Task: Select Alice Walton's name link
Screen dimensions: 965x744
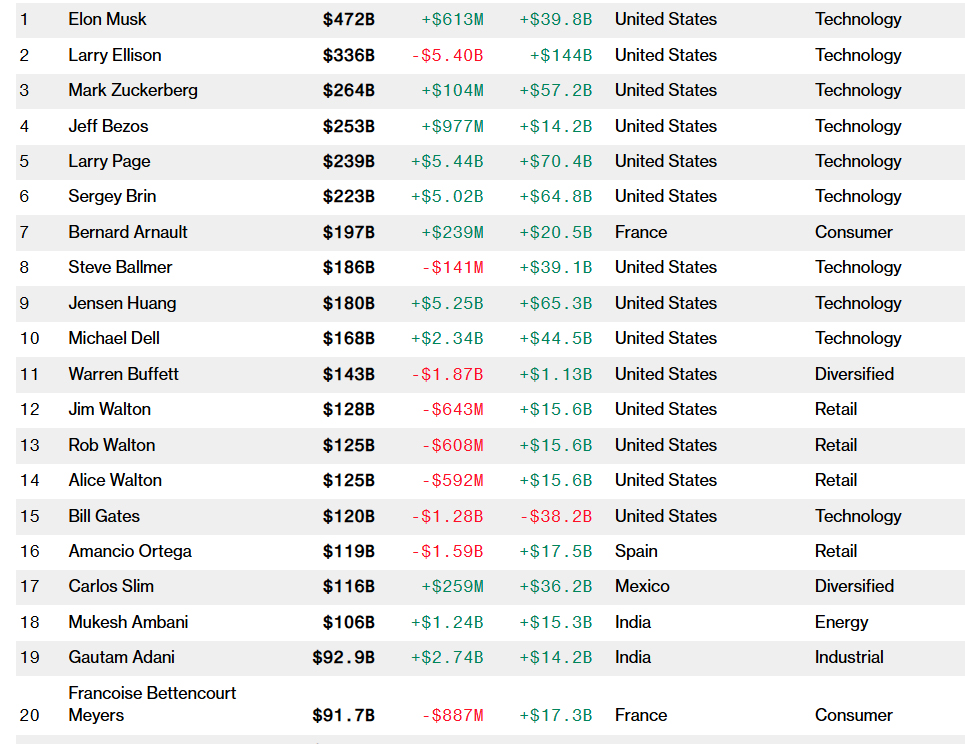Action: click(x=115, y=480)
